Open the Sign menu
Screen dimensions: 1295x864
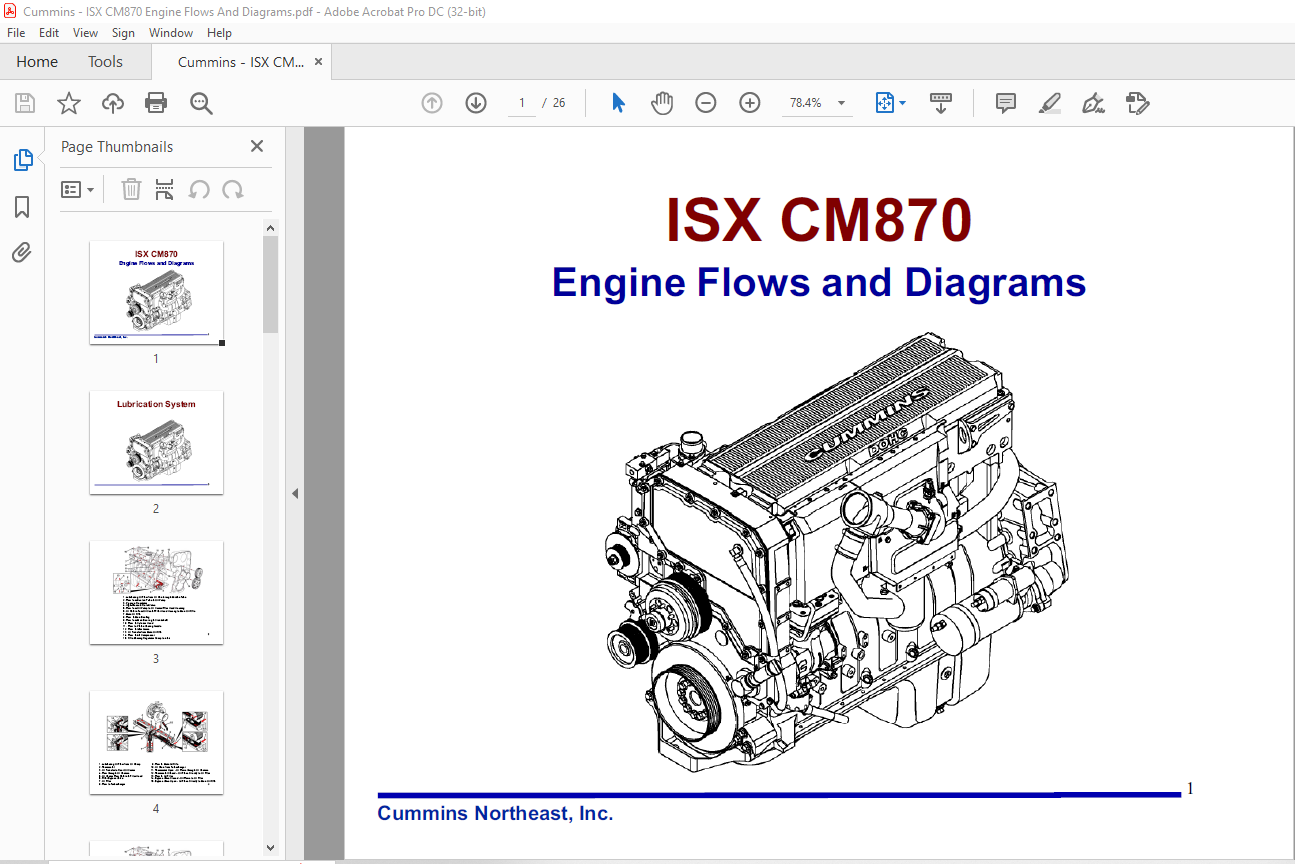point(124,33)
